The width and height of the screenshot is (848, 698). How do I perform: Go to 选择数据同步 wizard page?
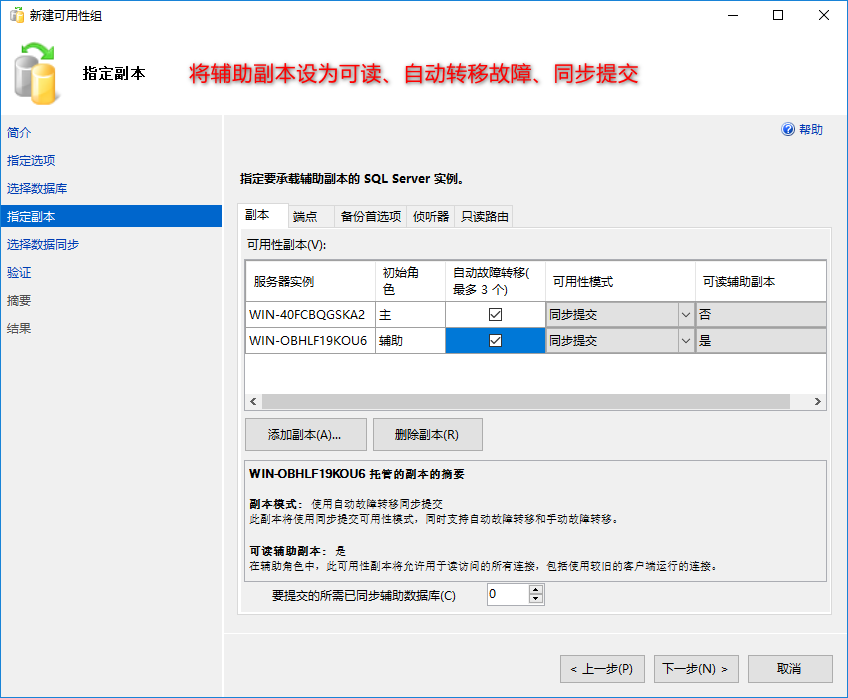(x=43, y=244)
